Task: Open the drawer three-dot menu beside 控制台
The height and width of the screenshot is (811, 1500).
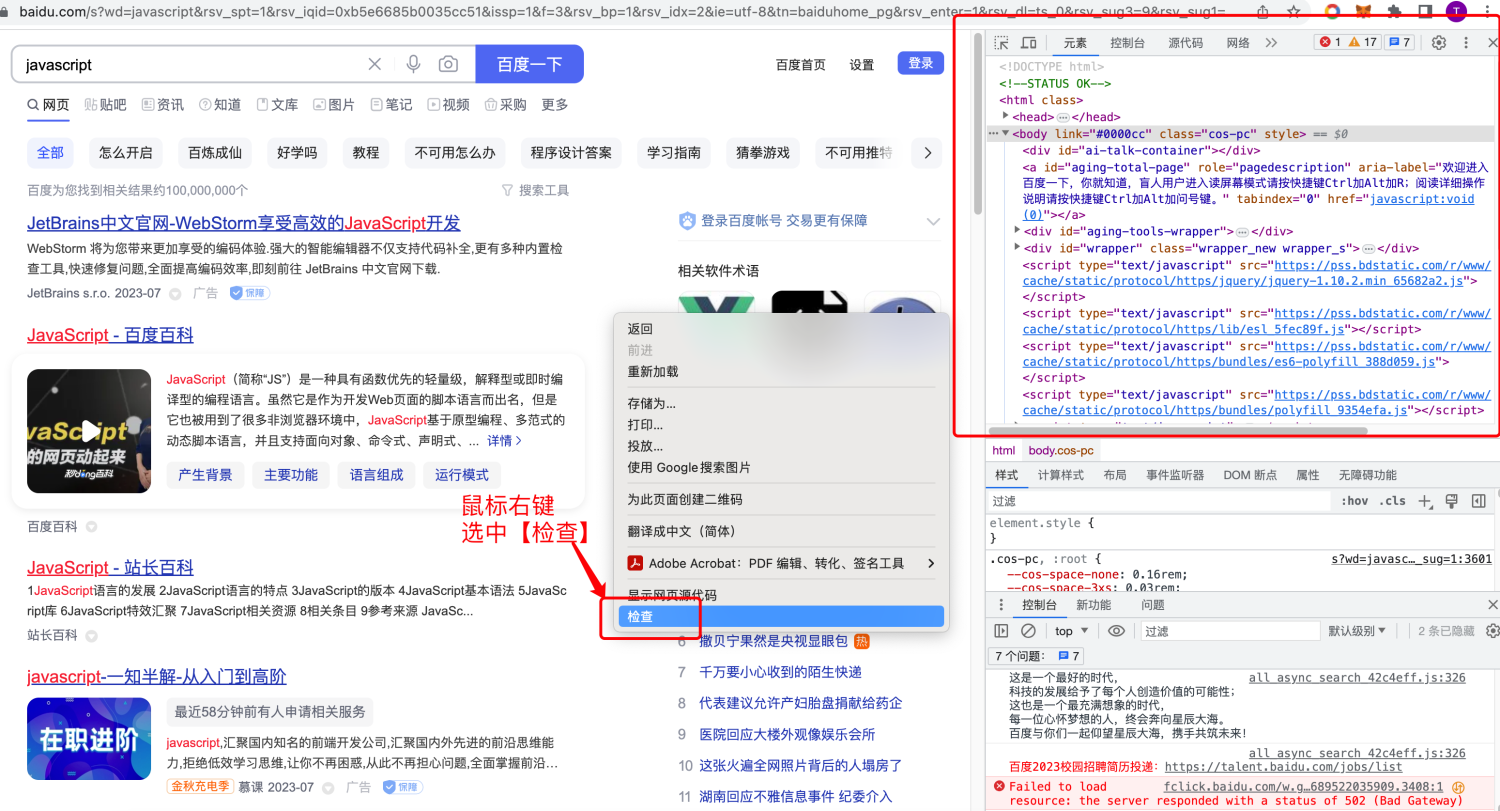Action: [1001, 605]
